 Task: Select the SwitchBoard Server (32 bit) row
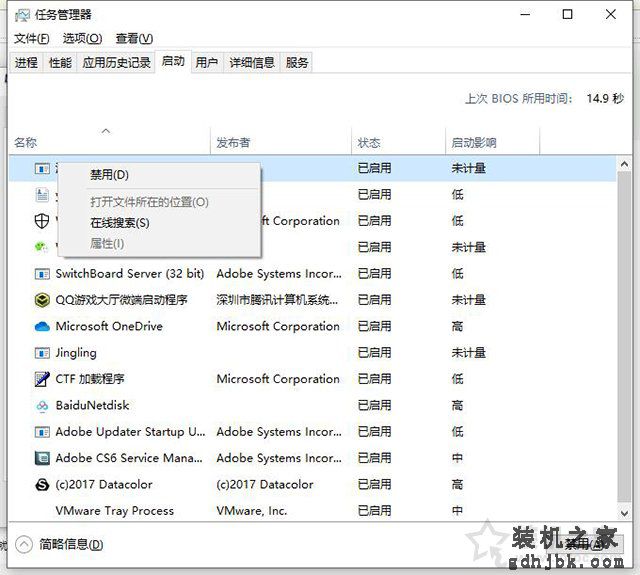click(x=313, y=274)
